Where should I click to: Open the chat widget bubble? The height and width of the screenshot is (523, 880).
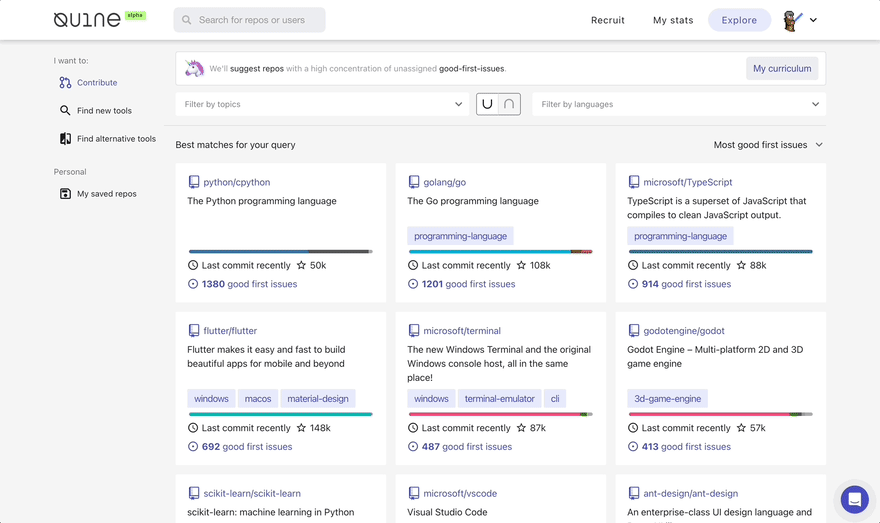click(x=854, y=499)
